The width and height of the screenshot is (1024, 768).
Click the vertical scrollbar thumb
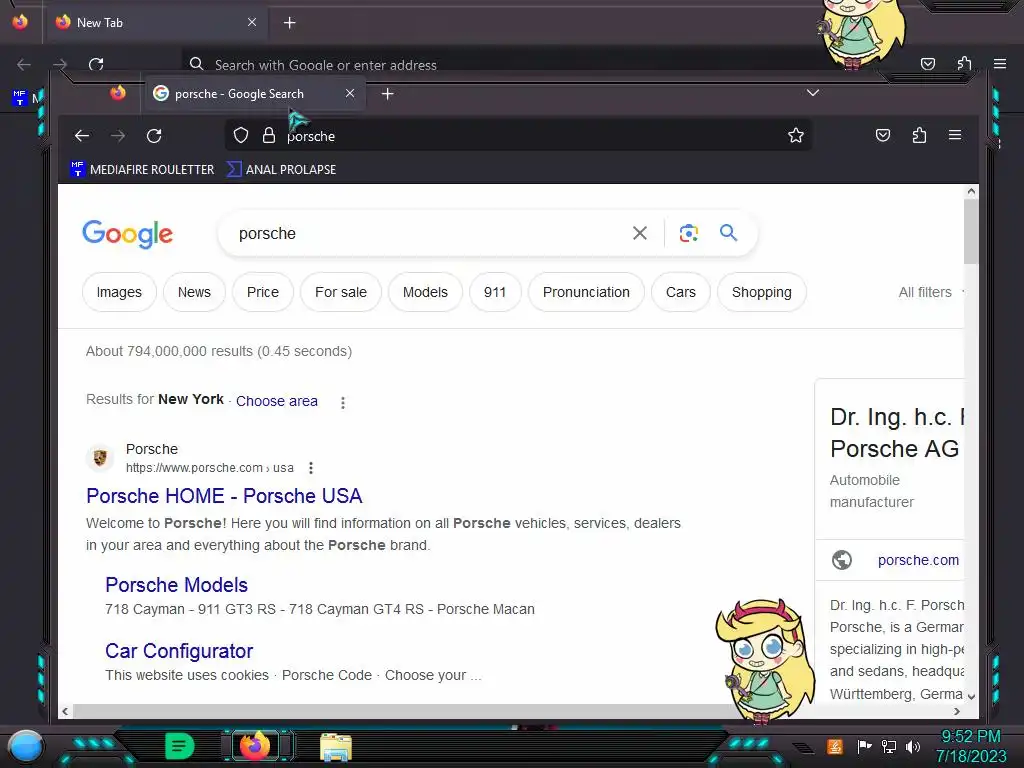(971, 232)
